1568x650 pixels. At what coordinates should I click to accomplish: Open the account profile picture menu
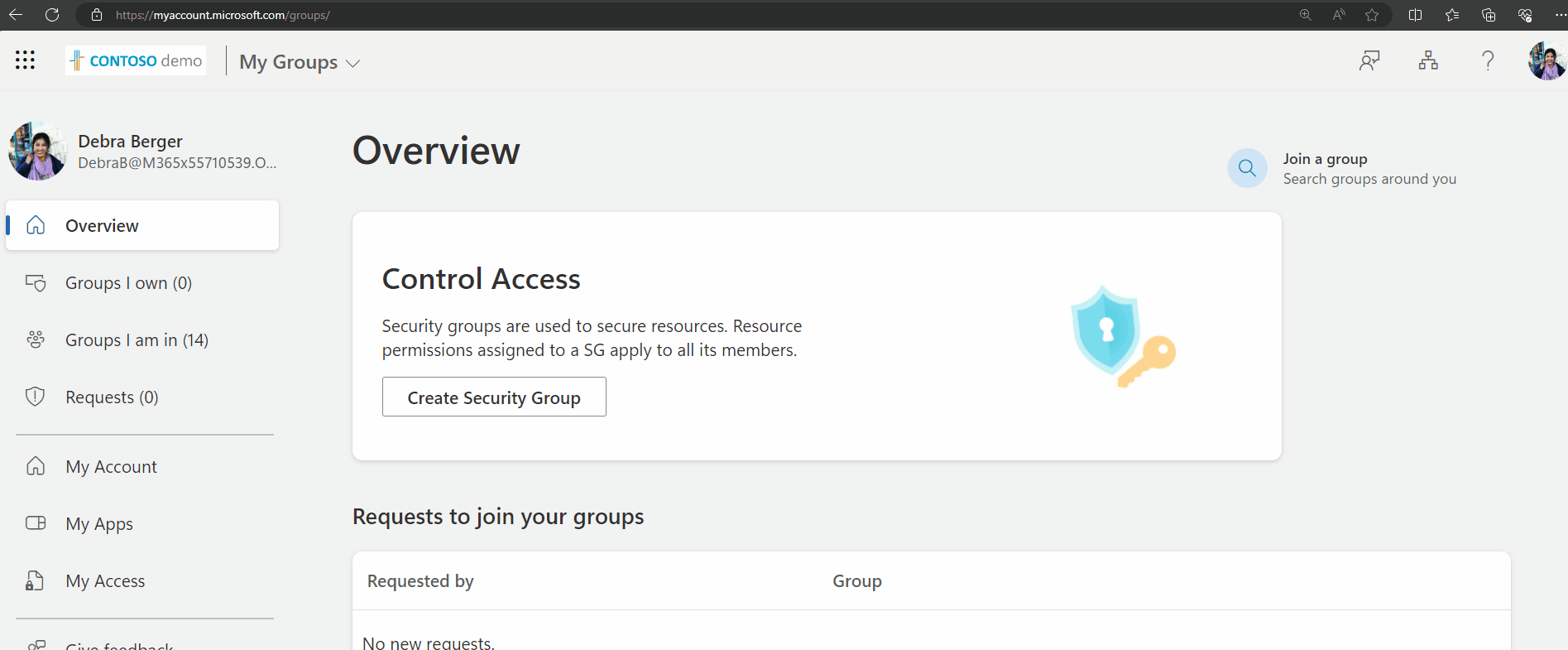click(x=1546, y=60)
